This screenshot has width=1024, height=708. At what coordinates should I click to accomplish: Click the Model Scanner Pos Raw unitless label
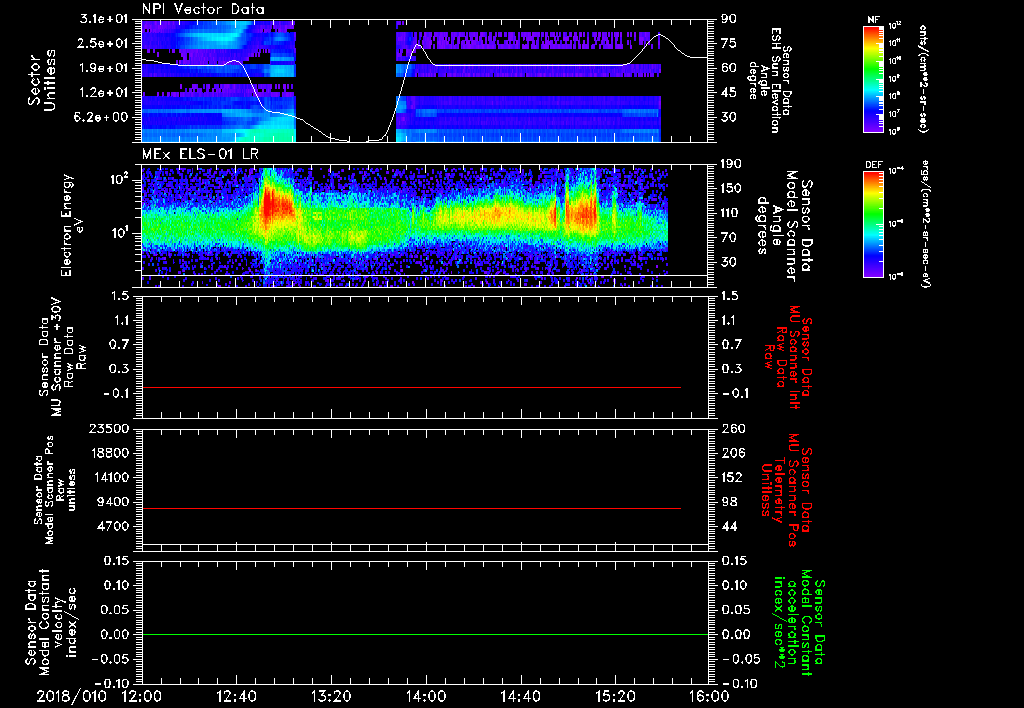pyautogui.click(x=54, y=490)
